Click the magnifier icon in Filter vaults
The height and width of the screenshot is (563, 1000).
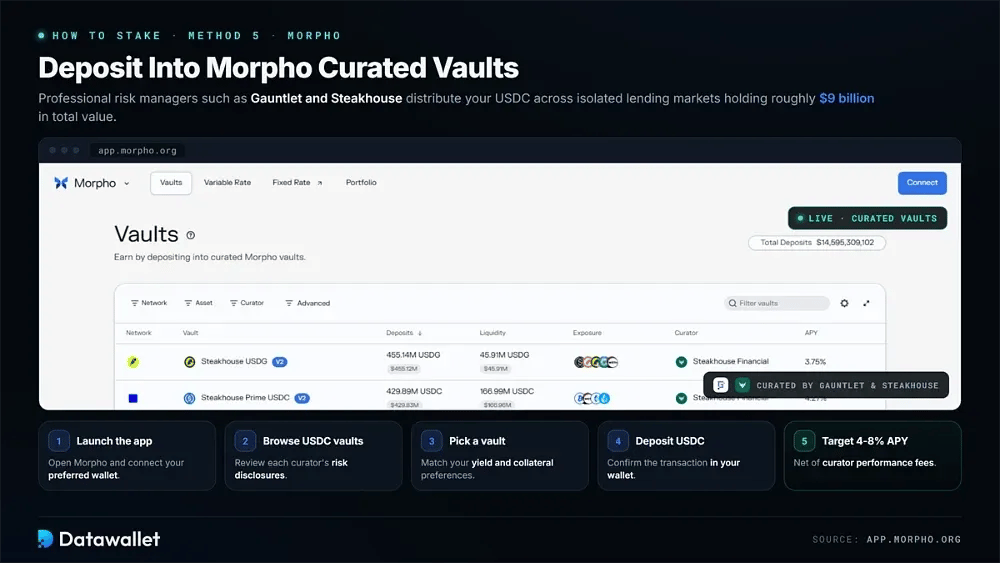tap(733, 303)
